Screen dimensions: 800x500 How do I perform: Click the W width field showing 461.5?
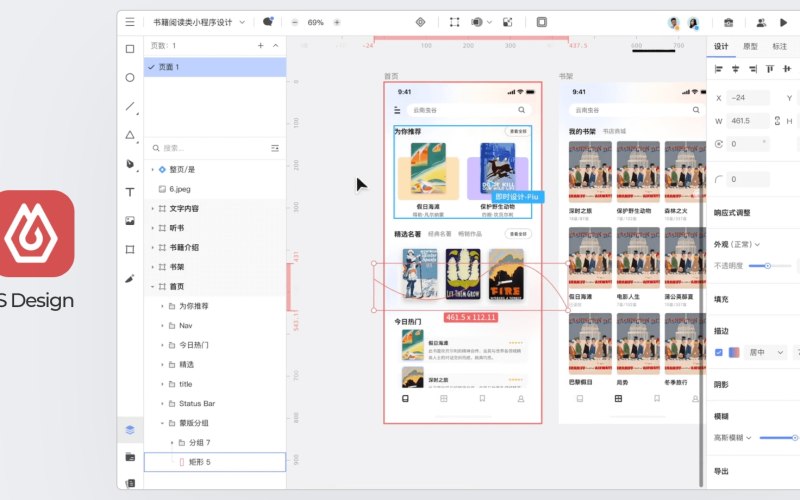pos(747,121)
